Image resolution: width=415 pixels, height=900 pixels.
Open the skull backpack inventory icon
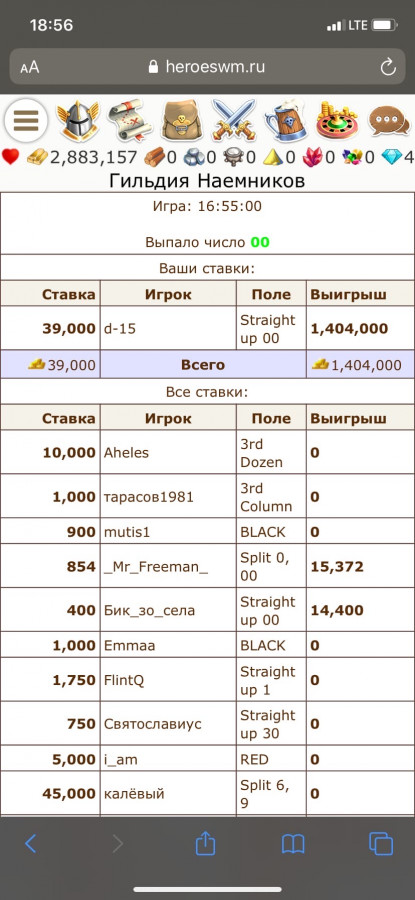pyautogui.click(x=181, y=121)
